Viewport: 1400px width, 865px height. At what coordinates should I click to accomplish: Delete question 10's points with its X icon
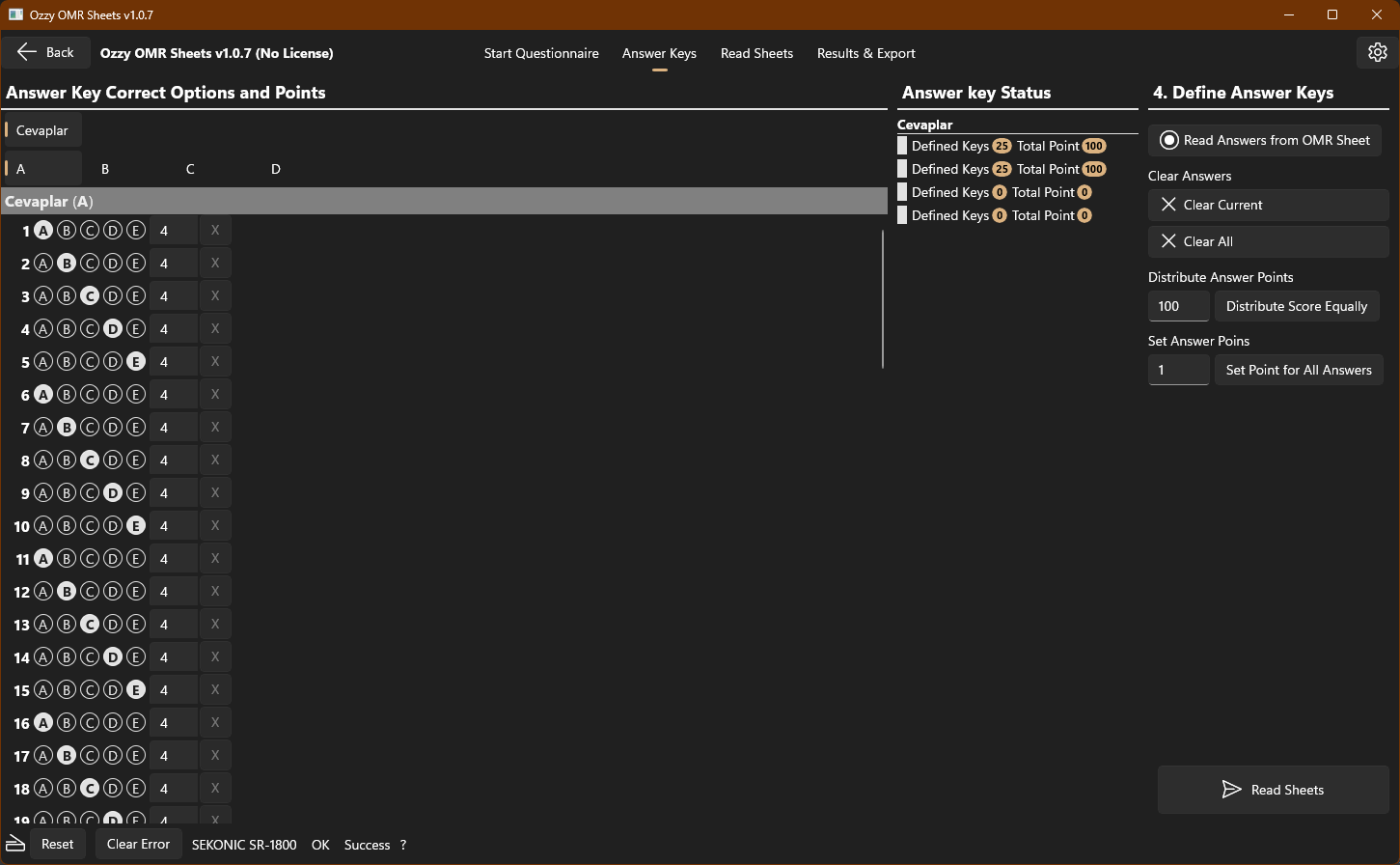(214, 525)
